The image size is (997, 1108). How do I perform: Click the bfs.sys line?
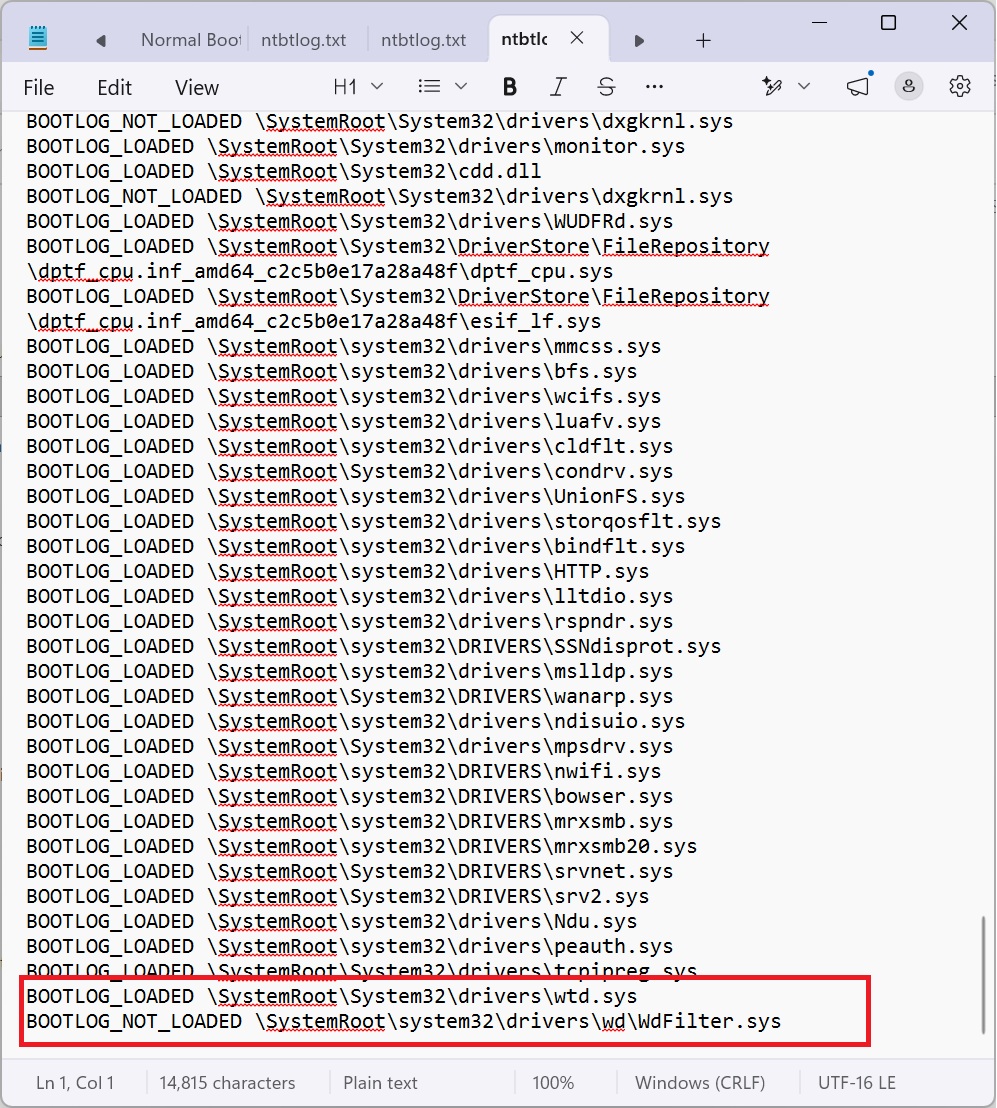(x=331, y=371)
